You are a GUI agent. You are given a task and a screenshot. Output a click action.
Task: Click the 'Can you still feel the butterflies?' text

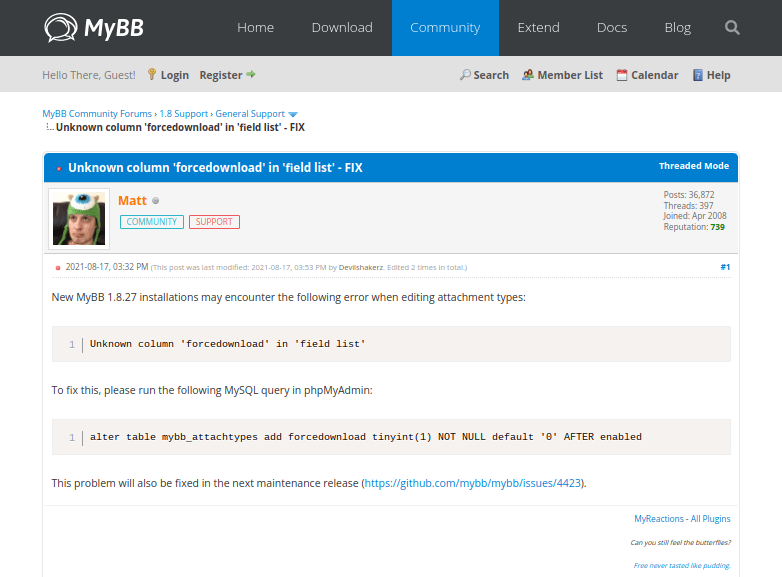pos(680,543)
